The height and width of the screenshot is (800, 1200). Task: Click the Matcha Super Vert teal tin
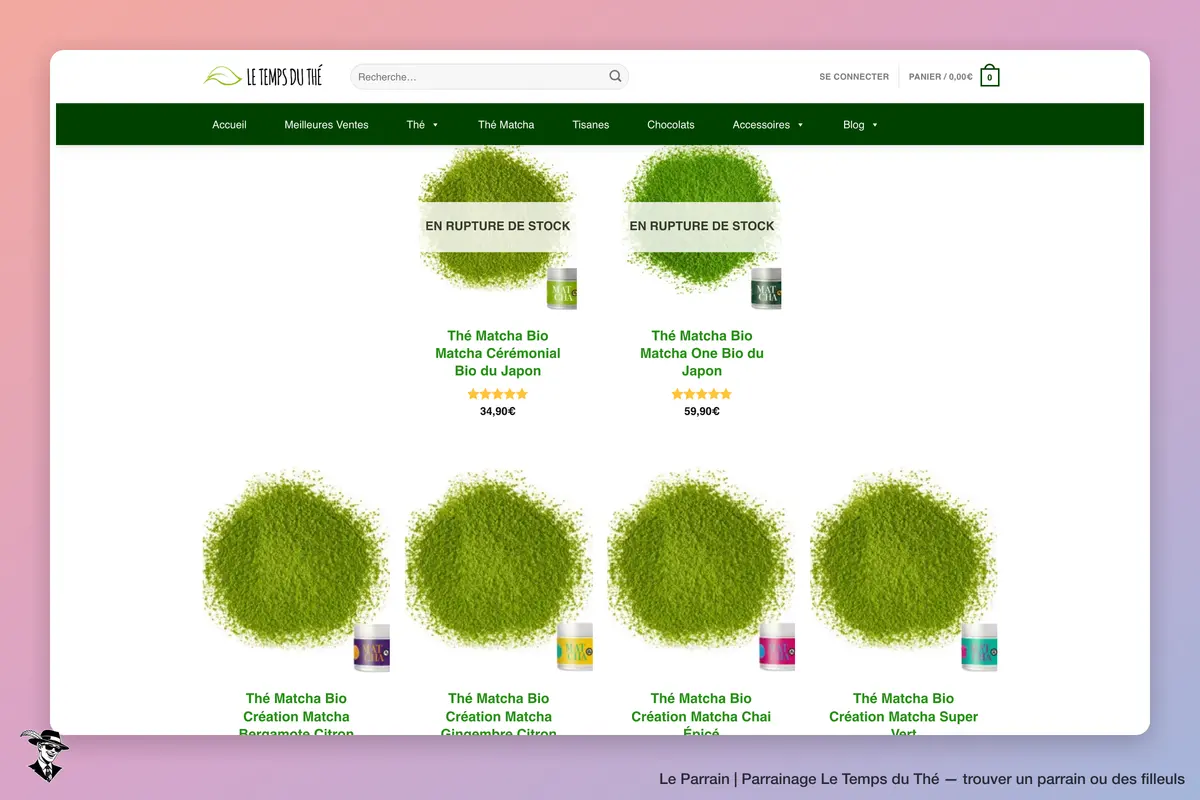click(979, 646)
